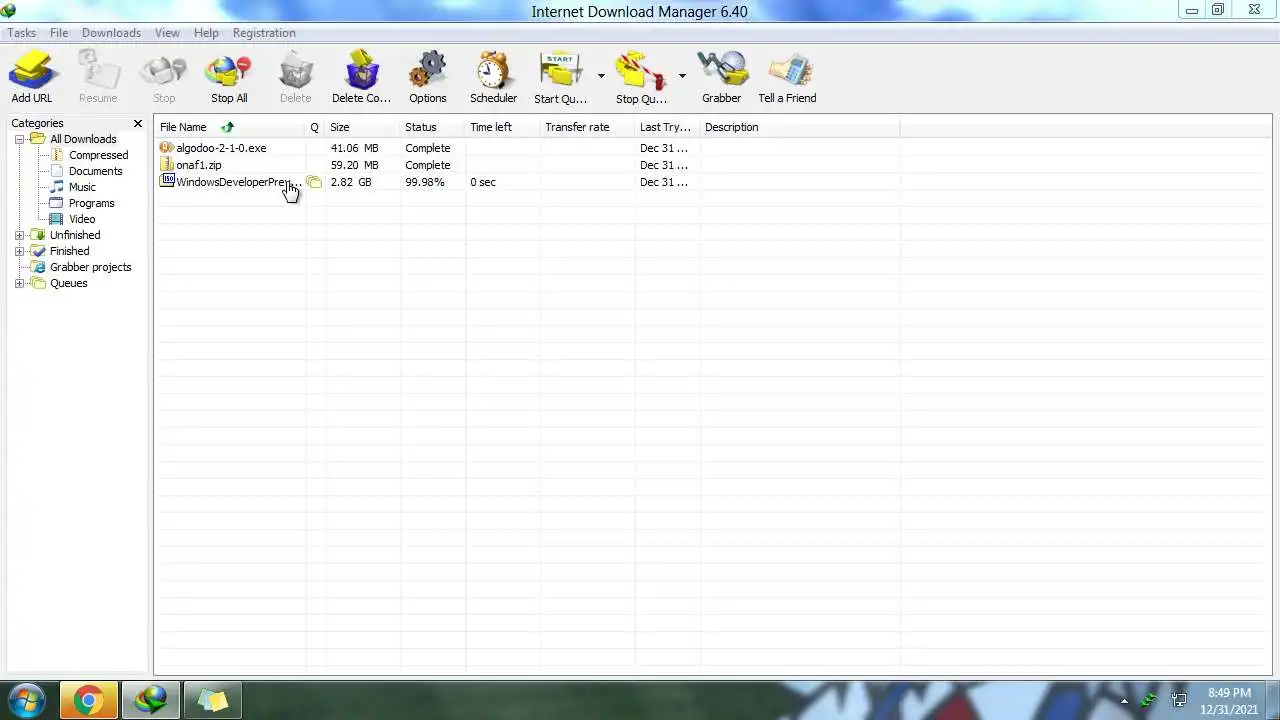This screenshot has width=1280, height=720.
Task: Select the Compressed category
Action: click(98, 155)
